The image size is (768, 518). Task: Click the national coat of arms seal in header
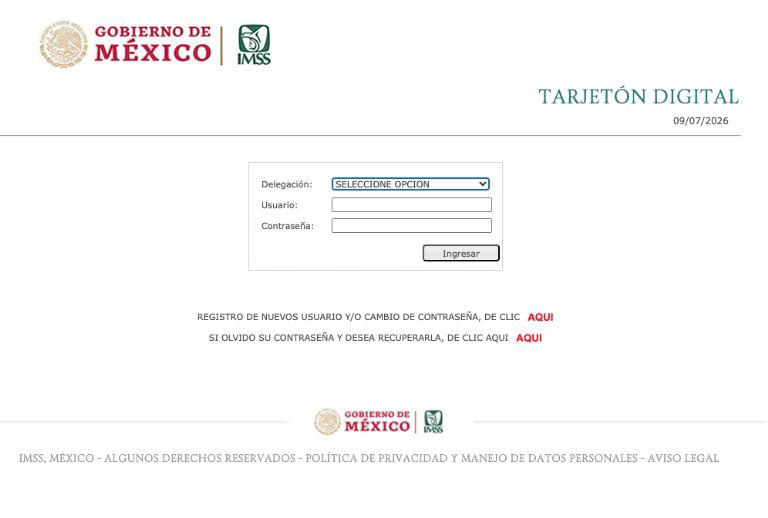pyautogui.click(x=64, y=44)
